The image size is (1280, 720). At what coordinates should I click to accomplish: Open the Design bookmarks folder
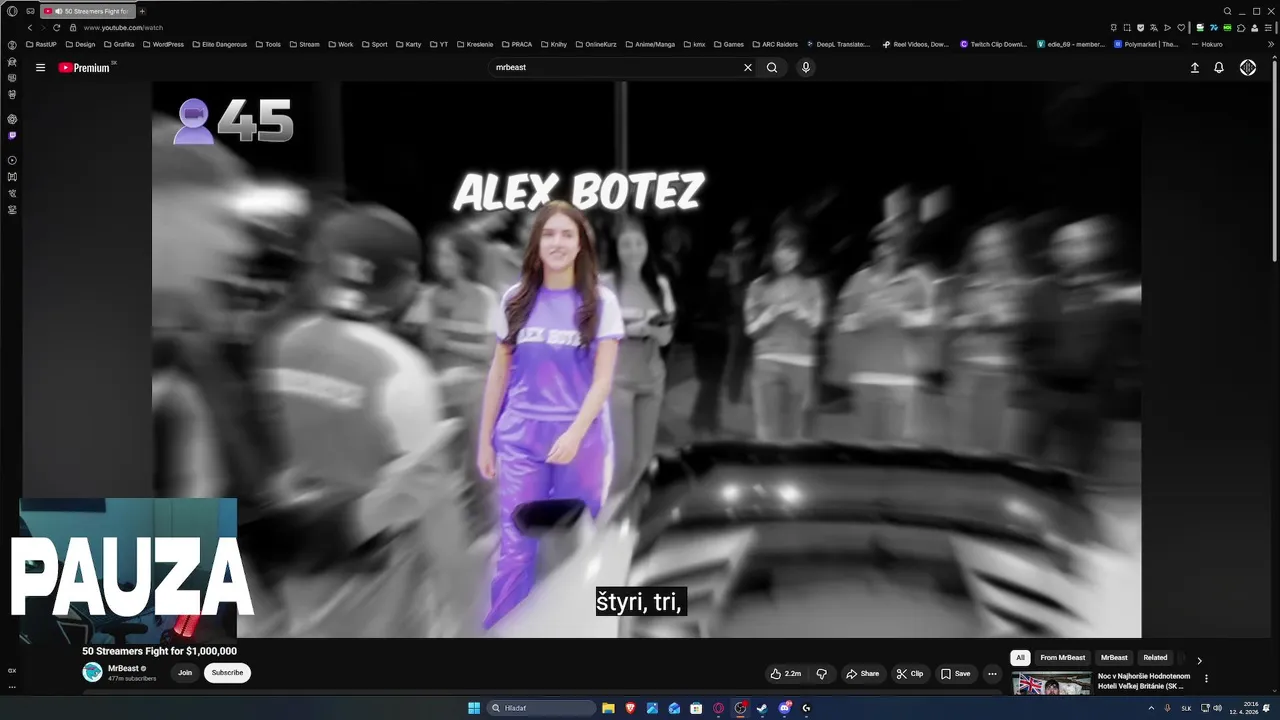[80, 44]
